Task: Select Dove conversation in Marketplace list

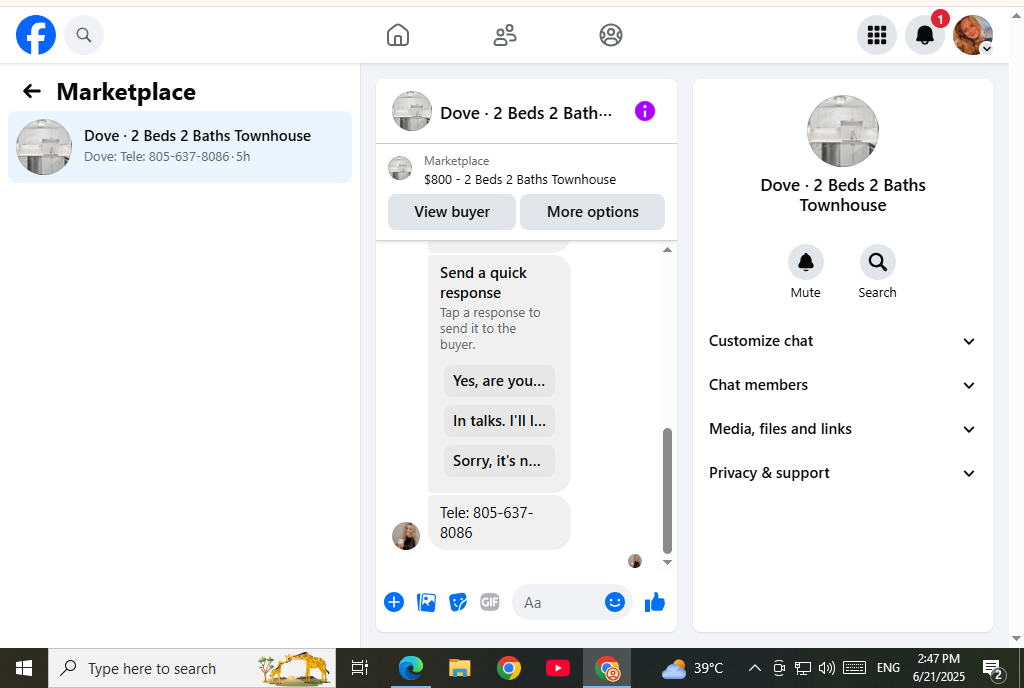Action: click(180, 147)
